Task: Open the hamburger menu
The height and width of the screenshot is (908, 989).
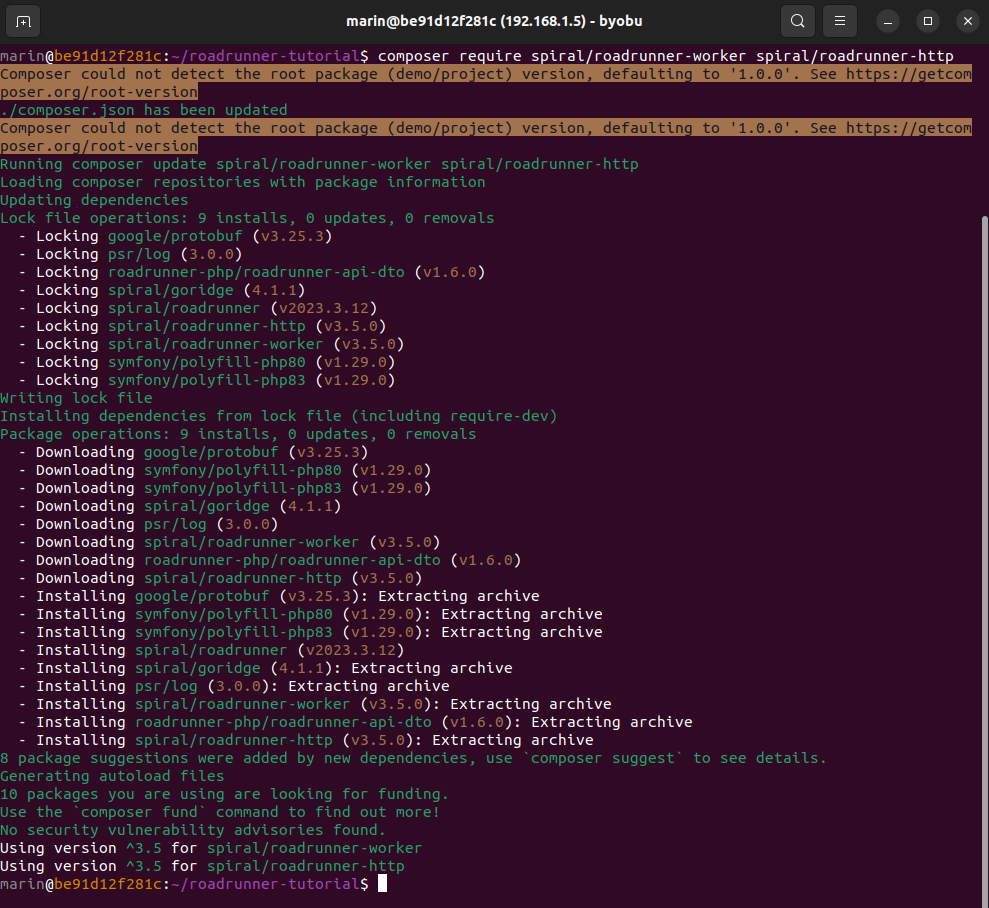Action: 840,21
